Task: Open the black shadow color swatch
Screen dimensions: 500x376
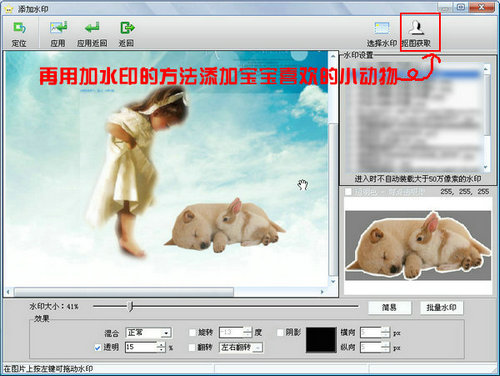Action: click(321, 340)
